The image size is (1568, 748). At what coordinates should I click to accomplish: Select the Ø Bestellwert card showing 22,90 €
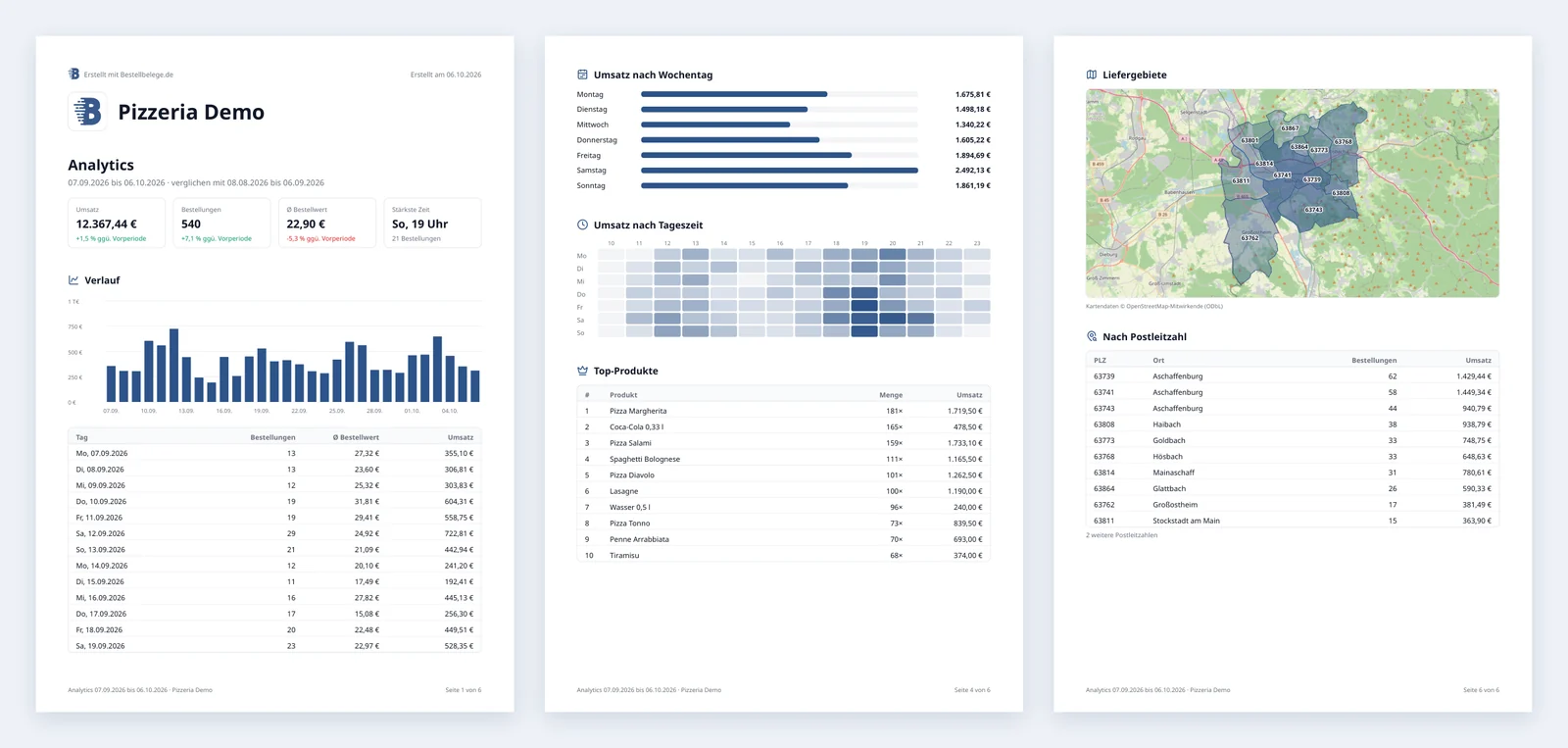click(x=327, y=224)
